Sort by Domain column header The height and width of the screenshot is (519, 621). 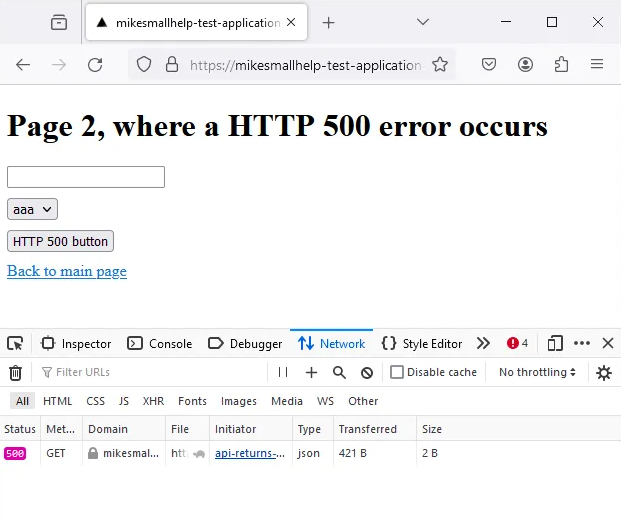point(124,429)
